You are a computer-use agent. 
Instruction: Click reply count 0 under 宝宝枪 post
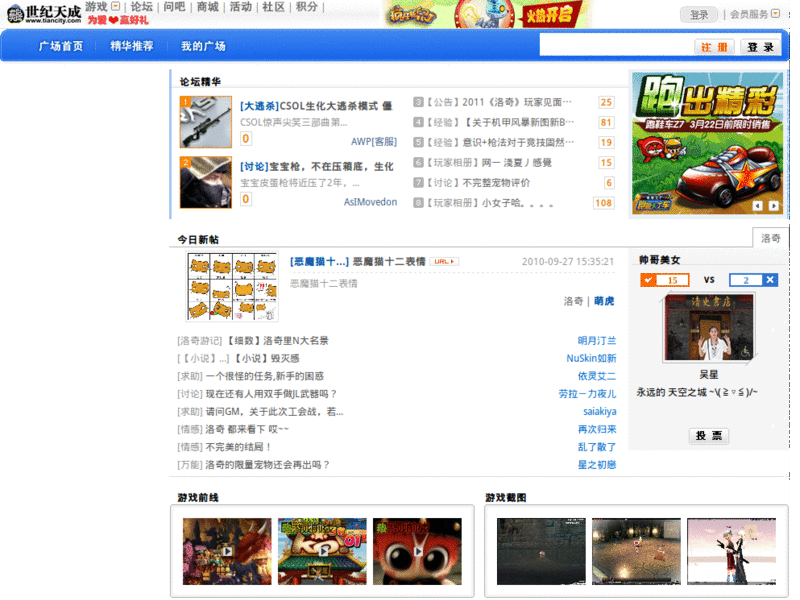click(245, 198)
